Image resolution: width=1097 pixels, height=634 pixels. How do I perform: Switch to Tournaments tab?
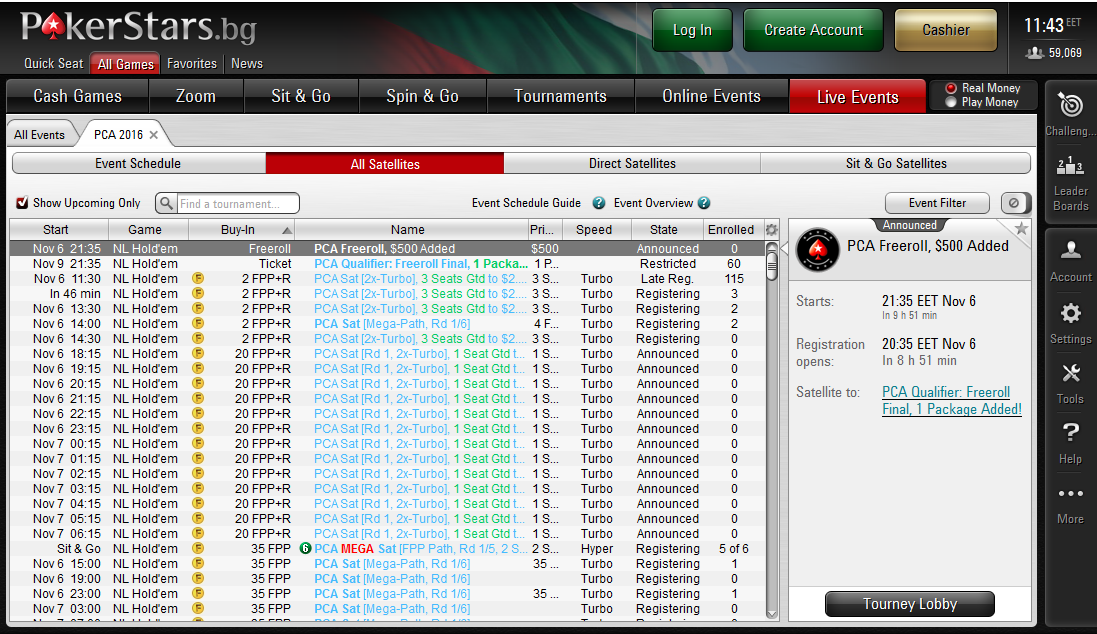(560, 96)
